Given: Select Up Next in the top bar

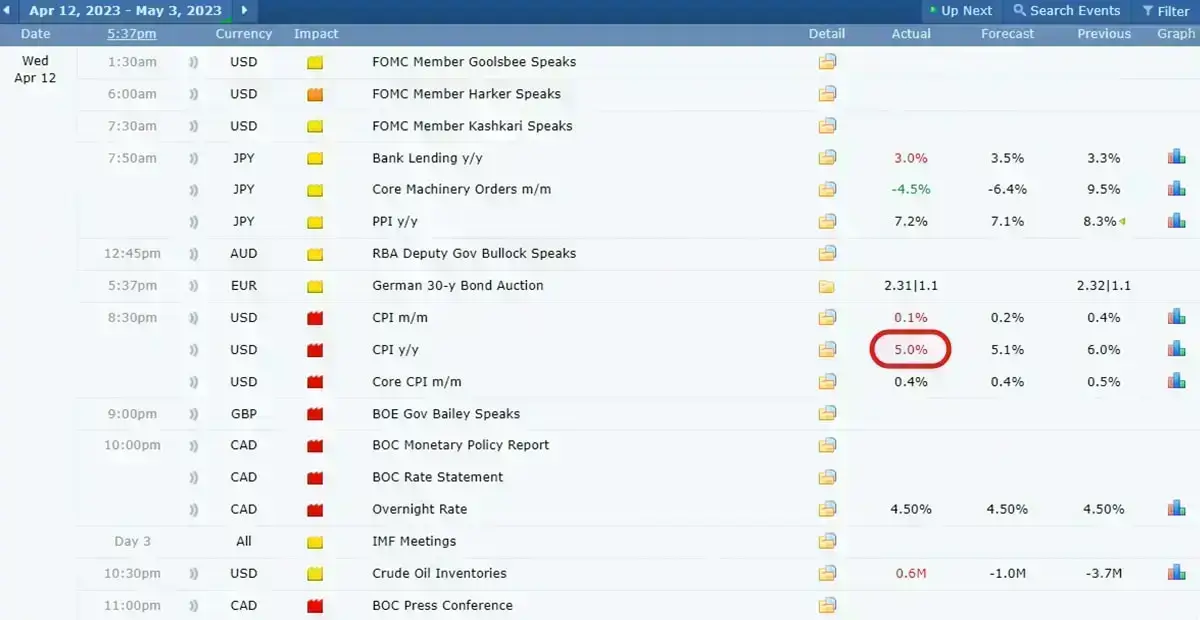Looking at the screenshot, I should [959, 11].
